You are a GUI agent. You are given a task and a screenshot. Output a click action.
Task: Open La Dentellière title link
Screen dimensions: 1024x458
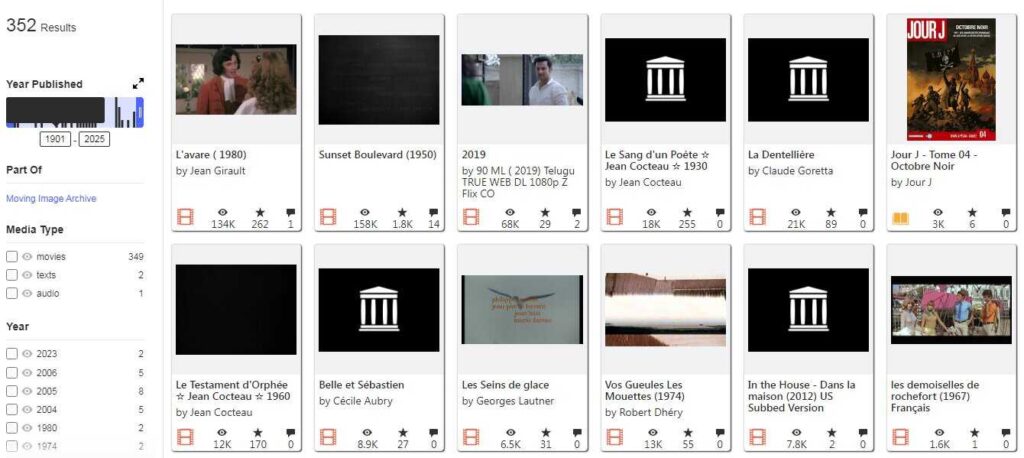point(781,155)
